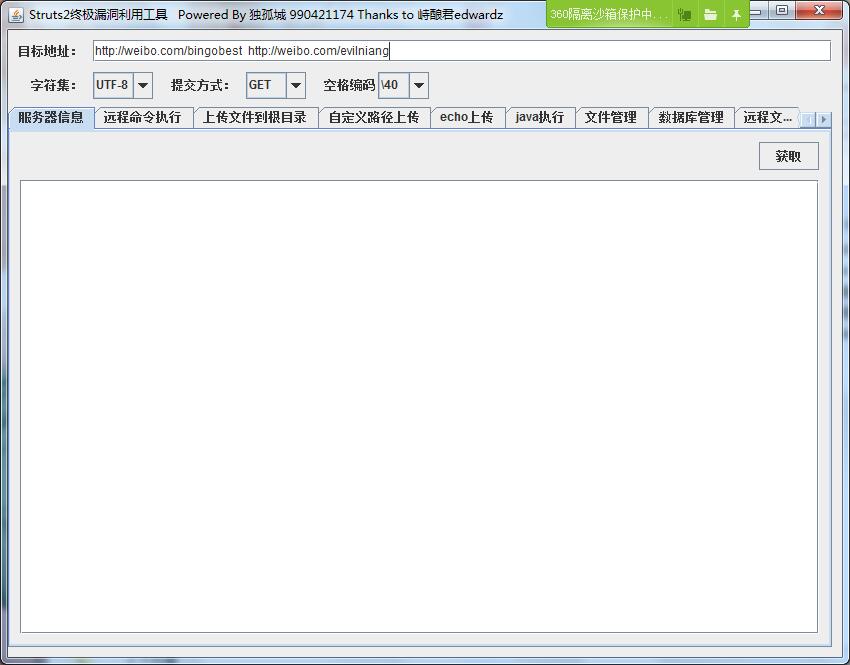
Task: Click the 360 sandbox network computer icon
Action: pyautogui.click(x=685, y=15)
